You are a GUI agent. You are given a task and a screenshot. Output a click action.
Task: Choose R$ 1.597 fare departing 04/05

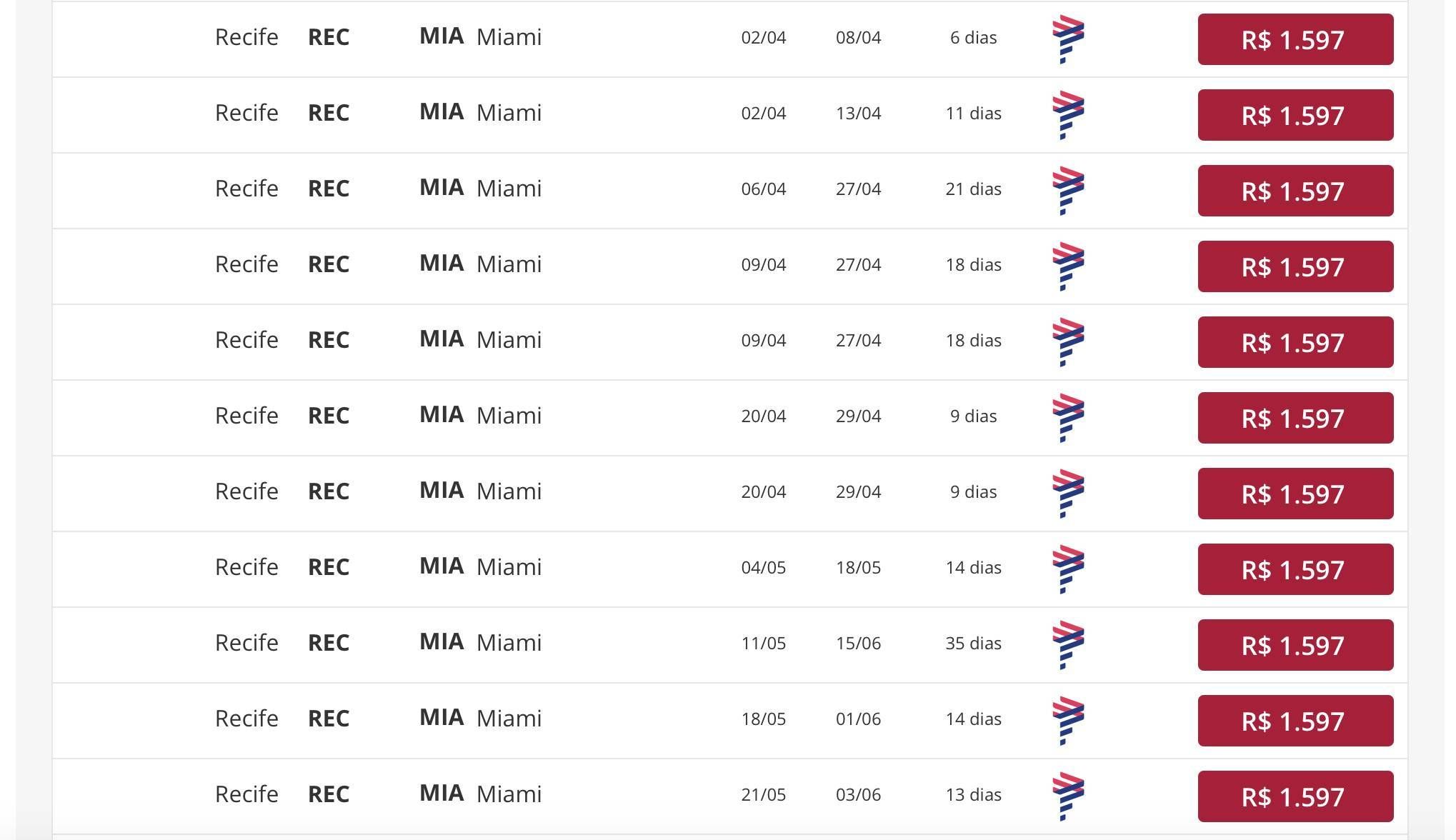pos(1295,569)
